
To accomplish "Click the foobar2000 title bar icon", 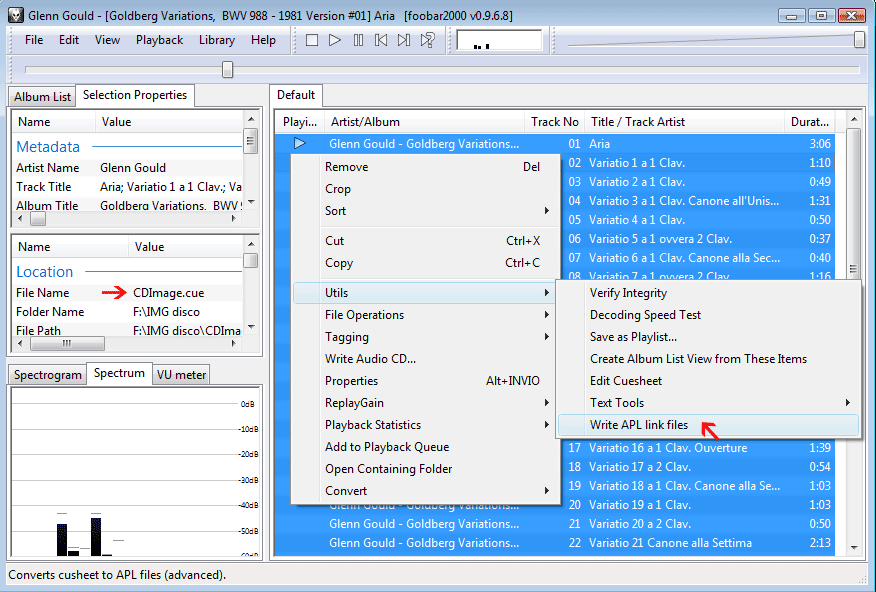I will 16,15.
